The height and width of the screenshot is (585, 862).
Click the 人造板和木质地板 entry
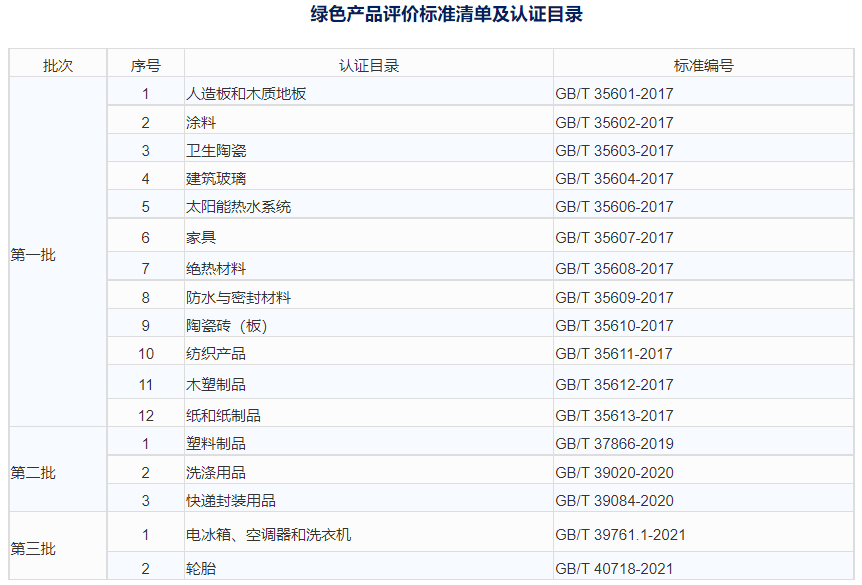pos(246,94)
